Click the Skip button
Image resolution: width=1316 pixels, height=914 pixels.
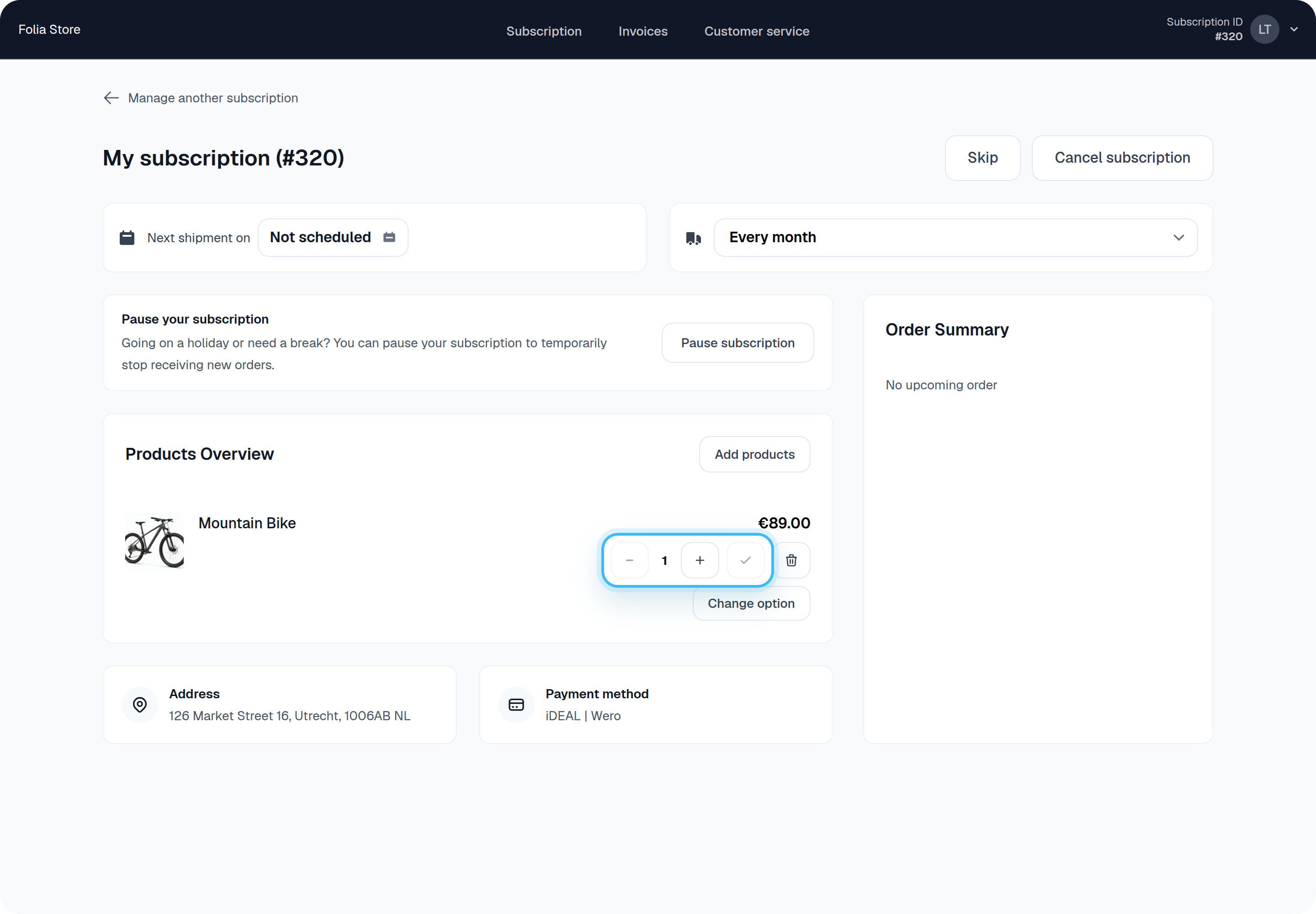click(983, 158)
